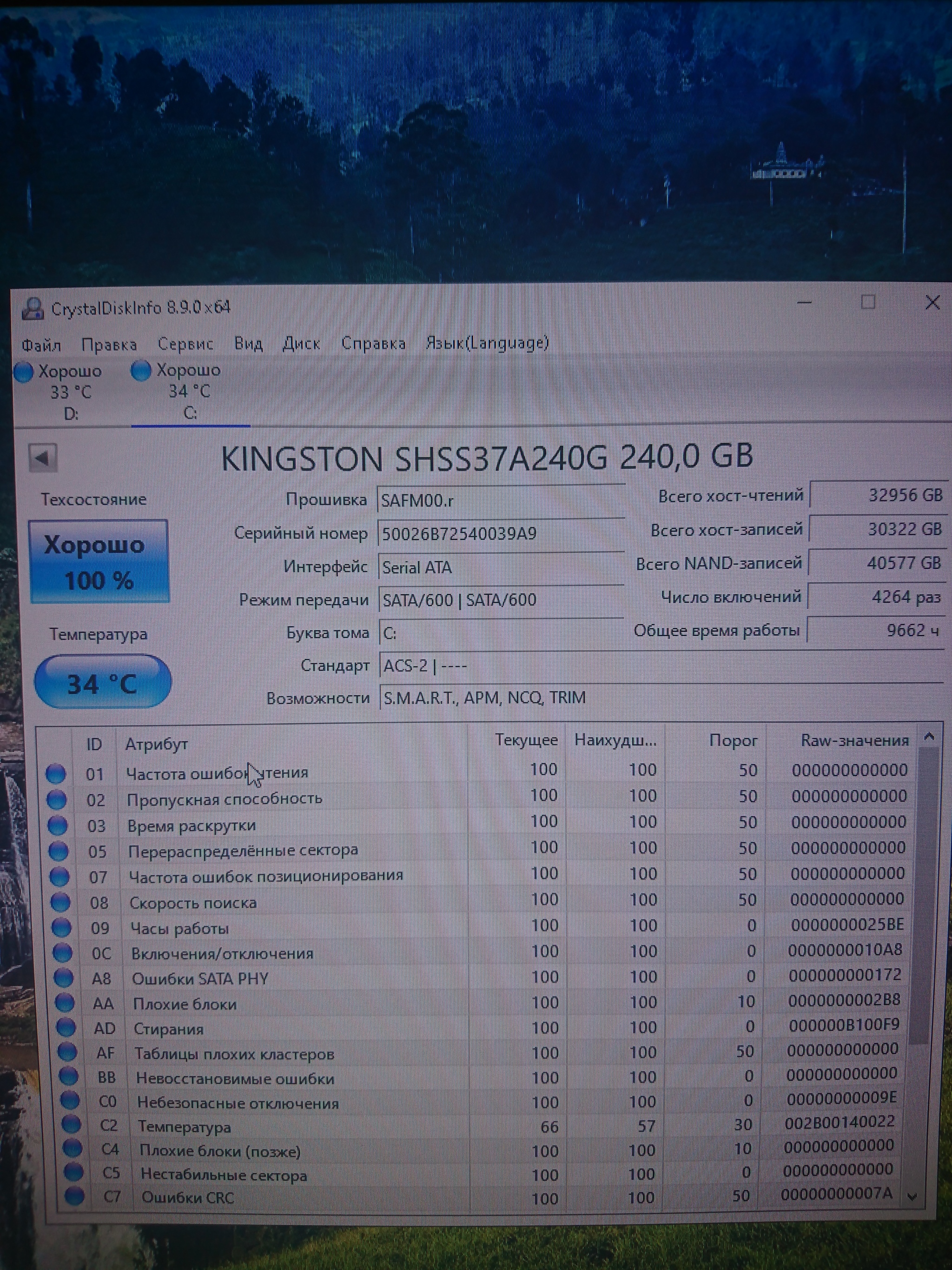
Task: Click the ID column header
Action: pos(94,745)
